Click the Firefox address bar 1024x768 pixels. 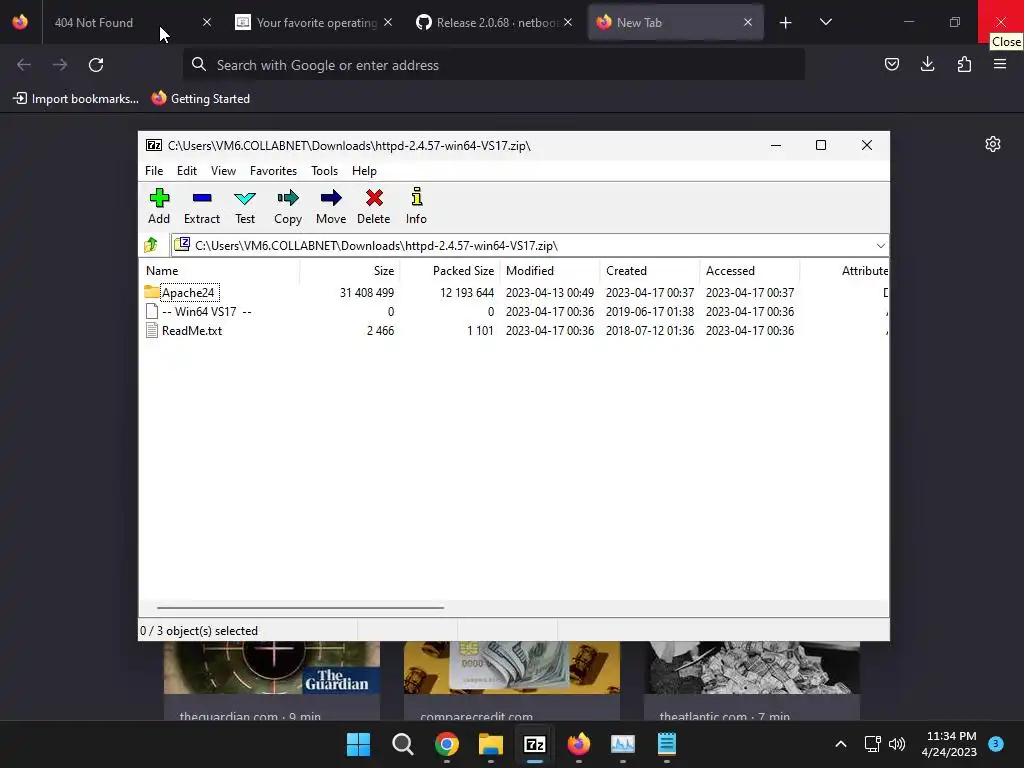[494, 65]
